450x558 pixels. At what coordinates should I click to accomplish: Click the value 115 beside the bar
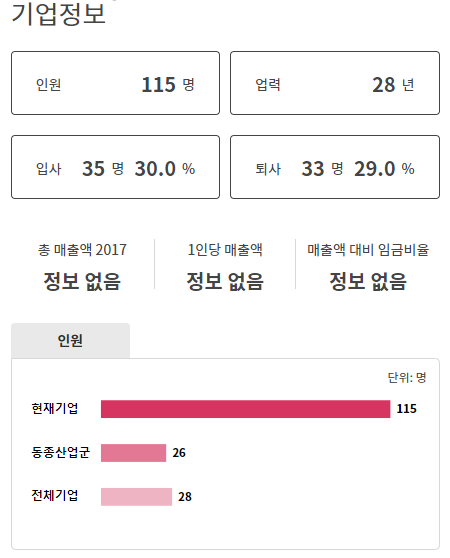pyautogui.click(x=406, y=409)
